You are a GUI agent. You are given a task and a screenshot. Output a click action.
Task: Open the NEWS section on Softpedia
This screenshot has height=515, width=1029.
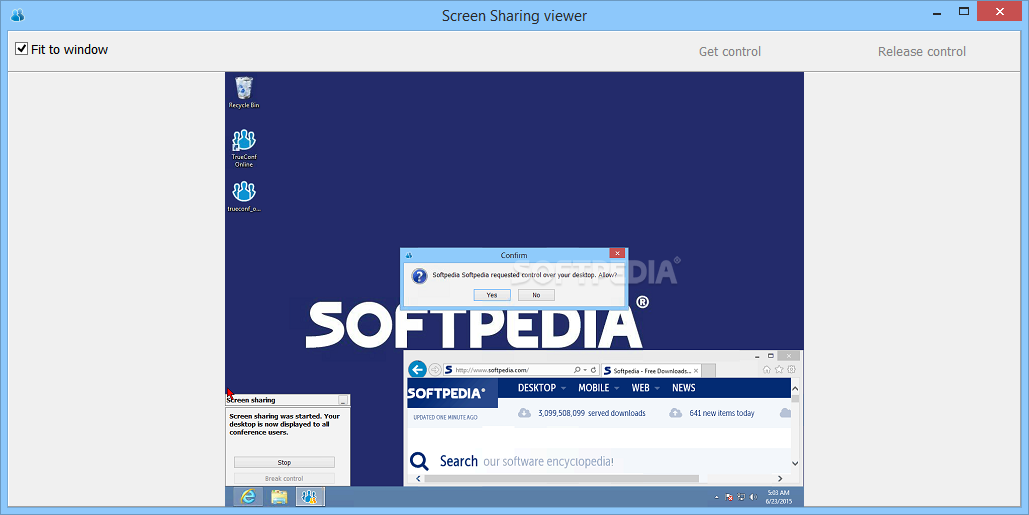[x=683, y=388]
